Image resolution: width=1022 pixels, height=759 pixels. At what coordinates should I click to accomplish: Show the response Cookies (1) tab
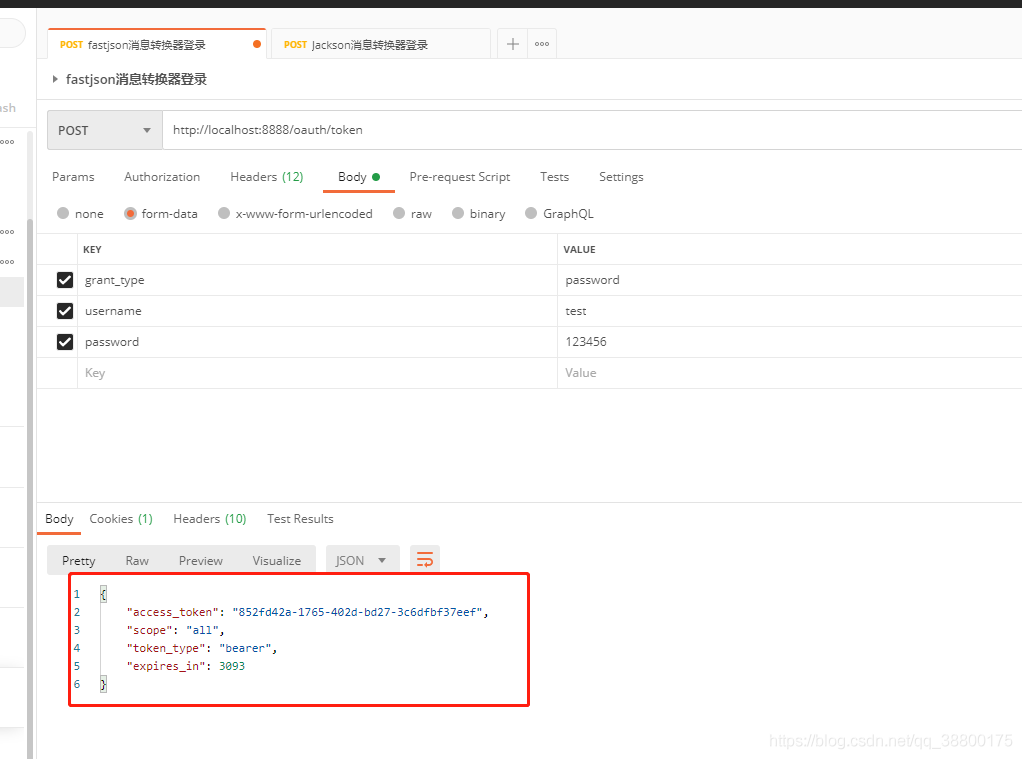121,519
